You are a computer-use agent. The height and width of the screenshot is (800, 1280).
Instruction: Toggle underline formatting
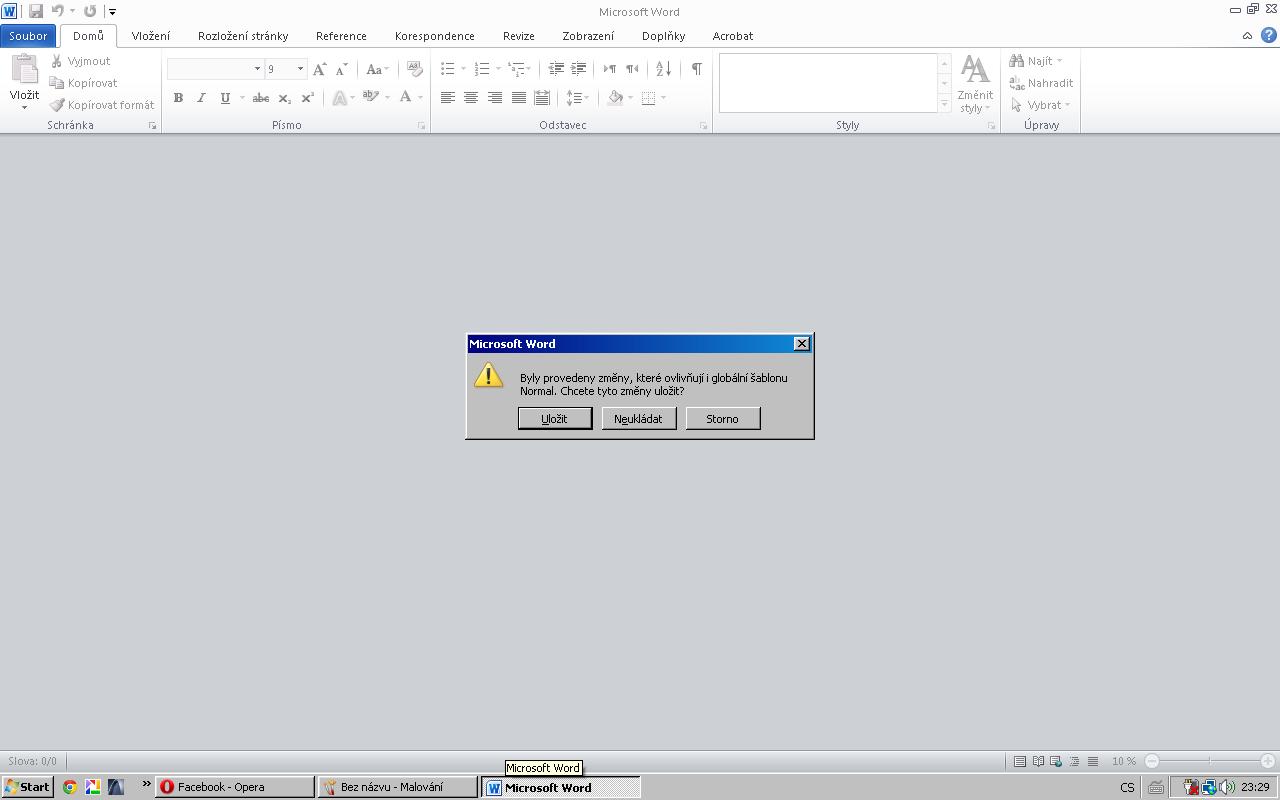(225, 98)
